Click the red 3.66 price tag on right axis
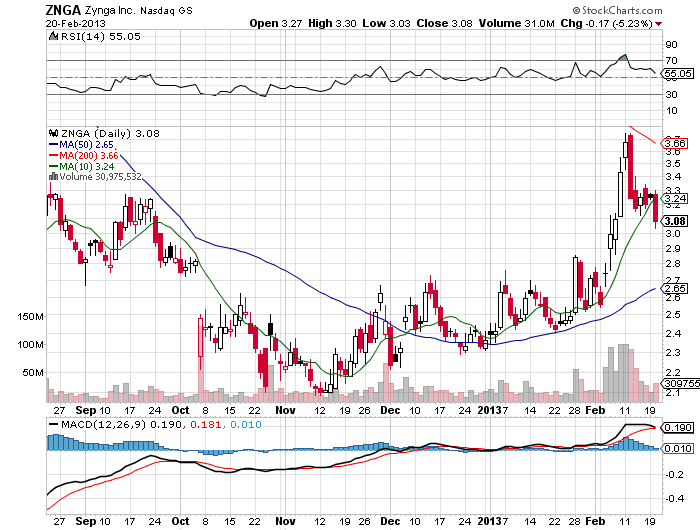700x530 pixels. (675, 144)
